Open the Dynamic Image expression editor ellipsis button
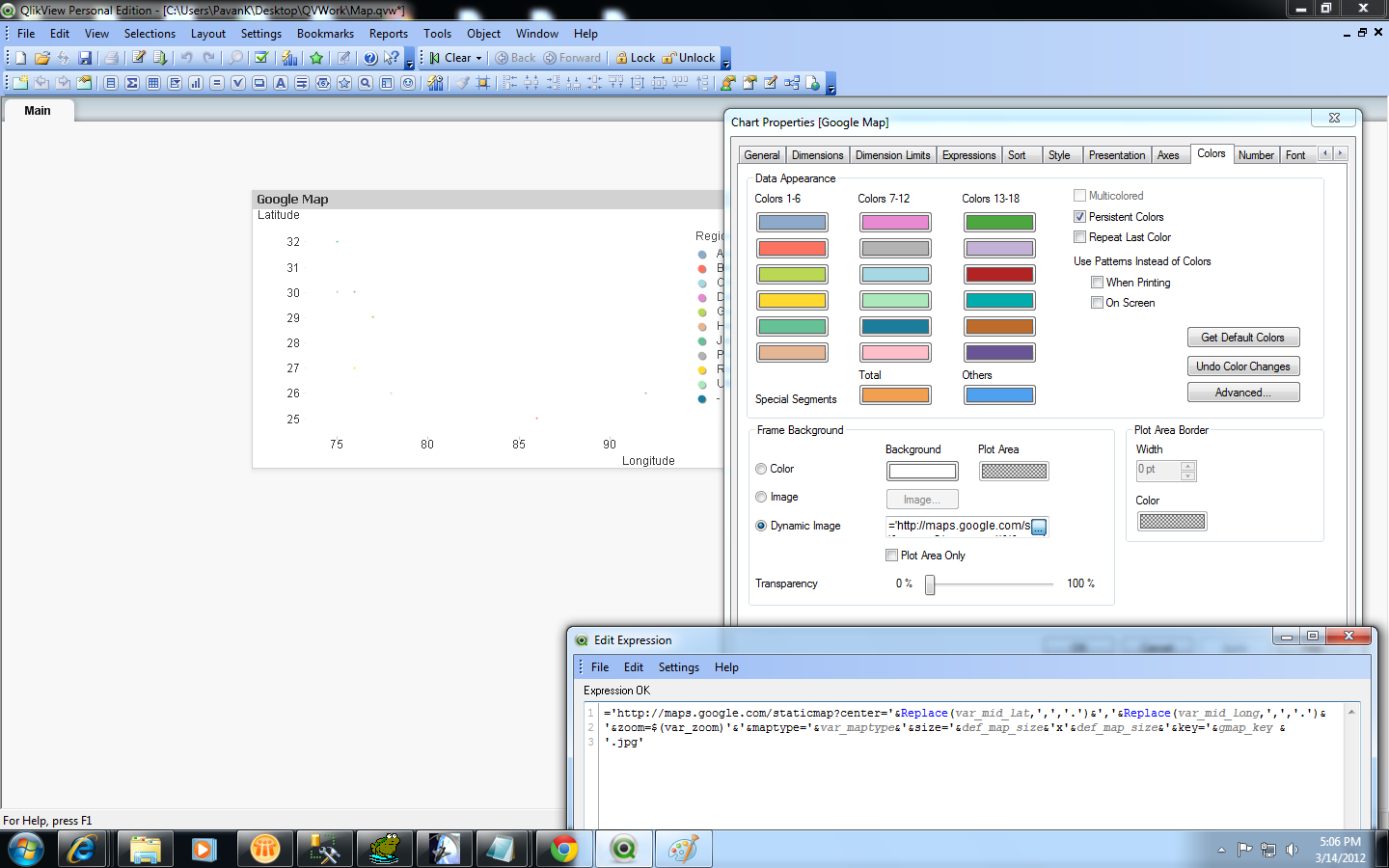The width and height of the screenshot is (1389, 868). coord(1039,527)
